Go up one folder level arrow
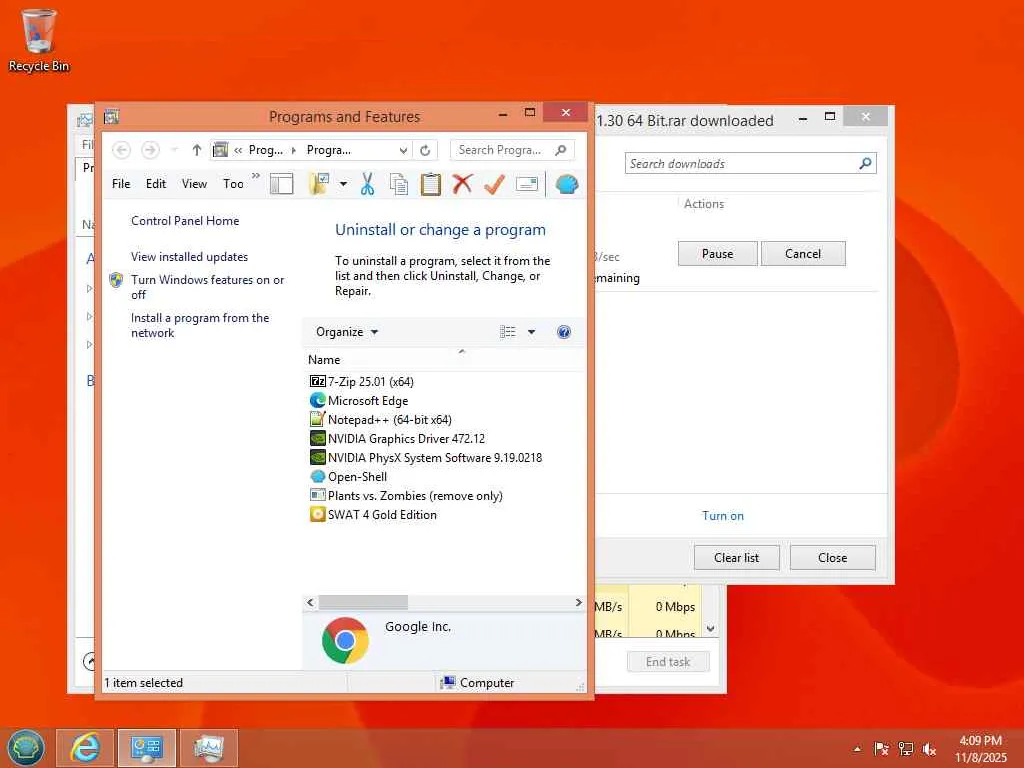1024x768 pixels. [x=196, y=150]
